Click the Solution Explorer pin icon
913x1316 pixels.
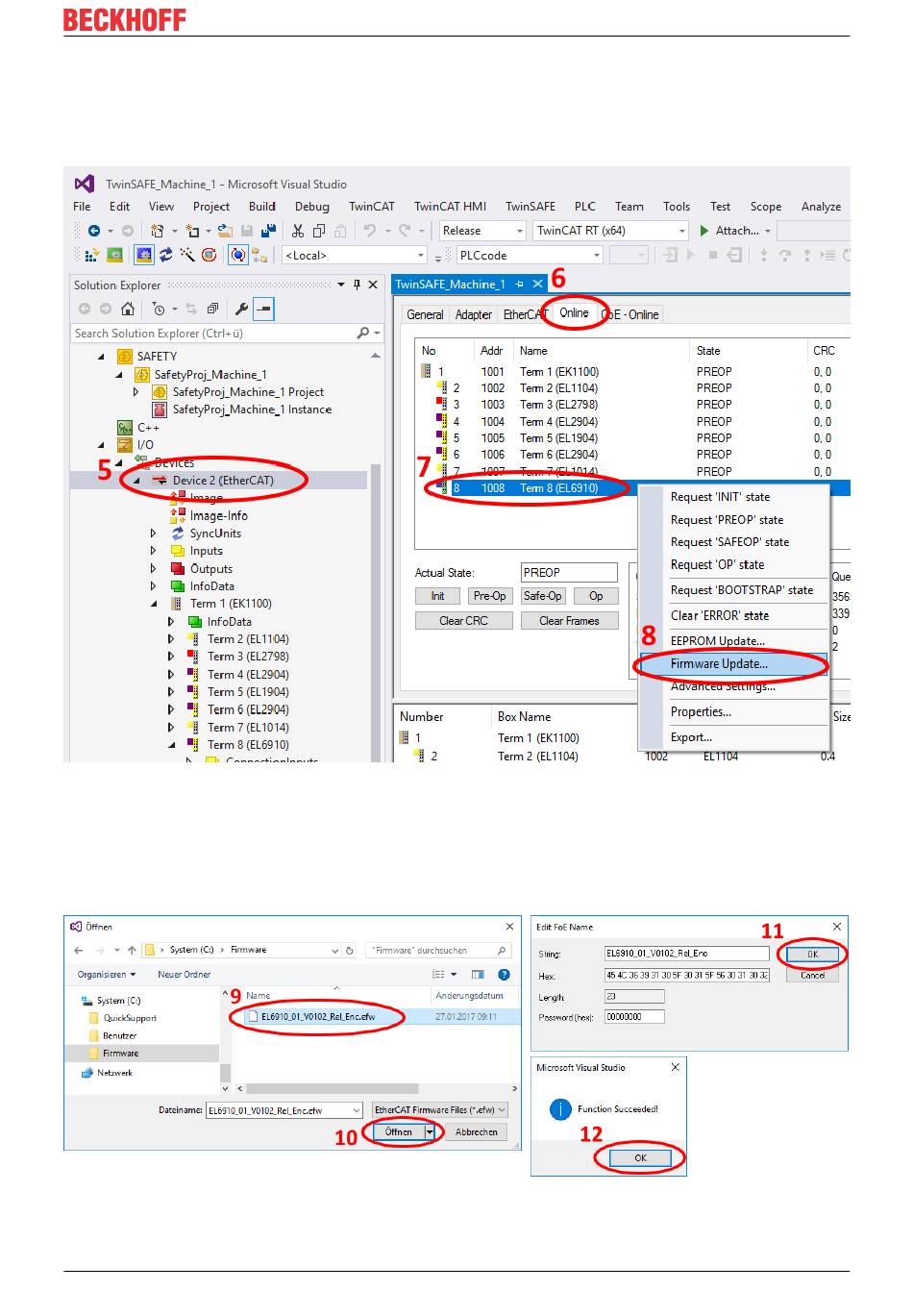coord(357,285)
